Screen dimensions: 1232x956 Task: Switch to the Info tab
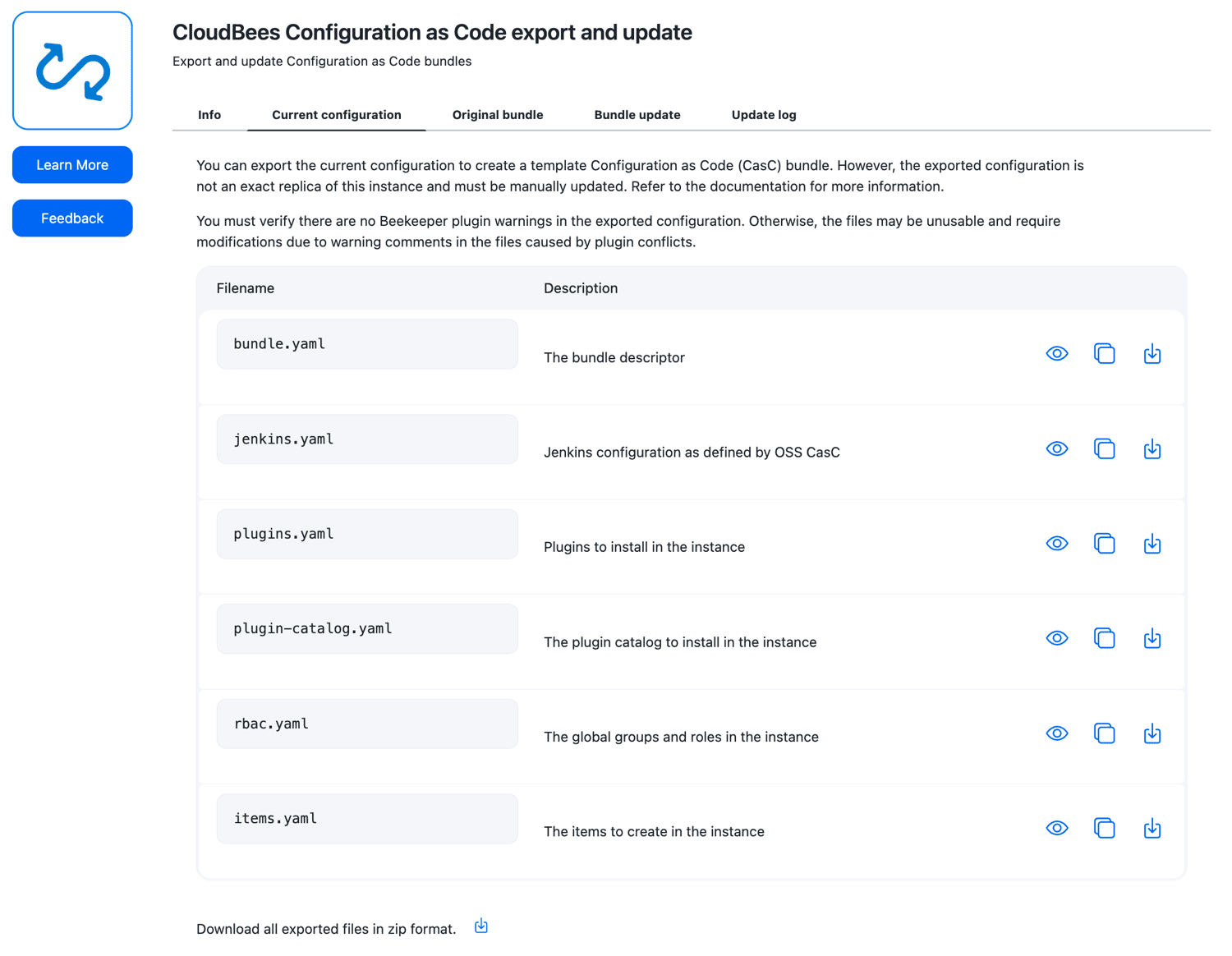(209, 115)
